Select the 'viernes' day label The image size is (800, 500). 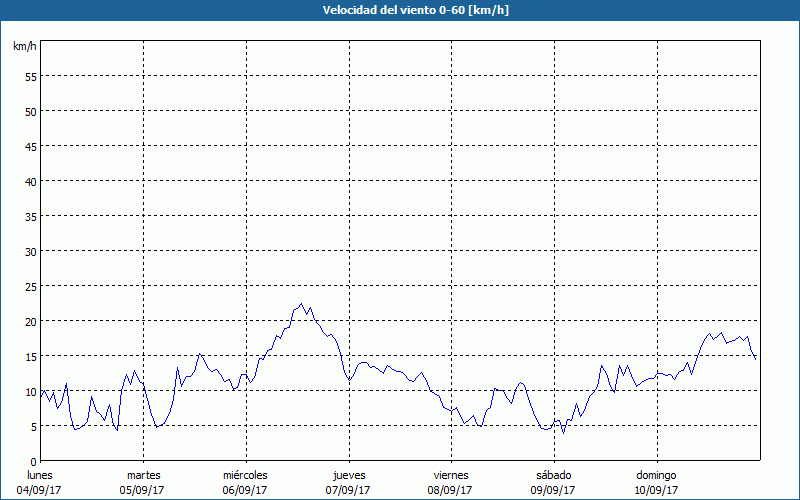tap(451, 474)
